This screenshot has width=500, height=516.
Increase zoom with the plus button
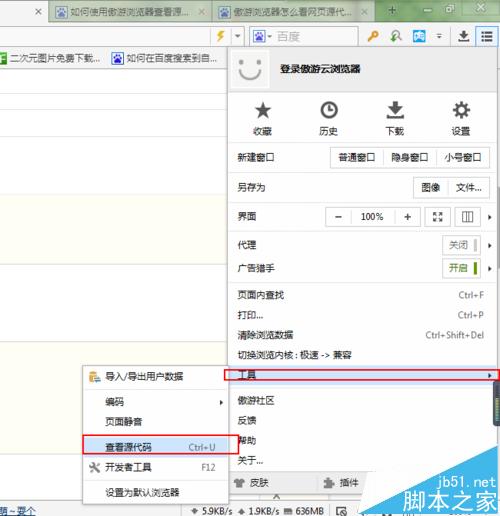pyautogui.click(x=407, y=217)
